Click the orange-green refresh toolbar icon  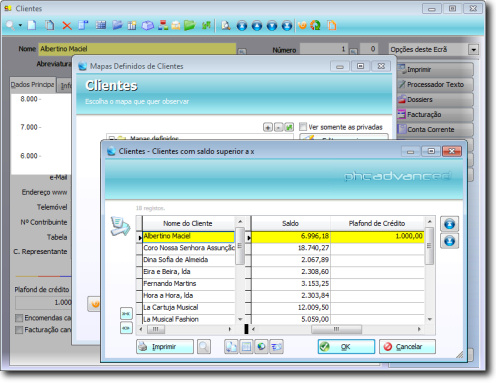click(315, 25)
